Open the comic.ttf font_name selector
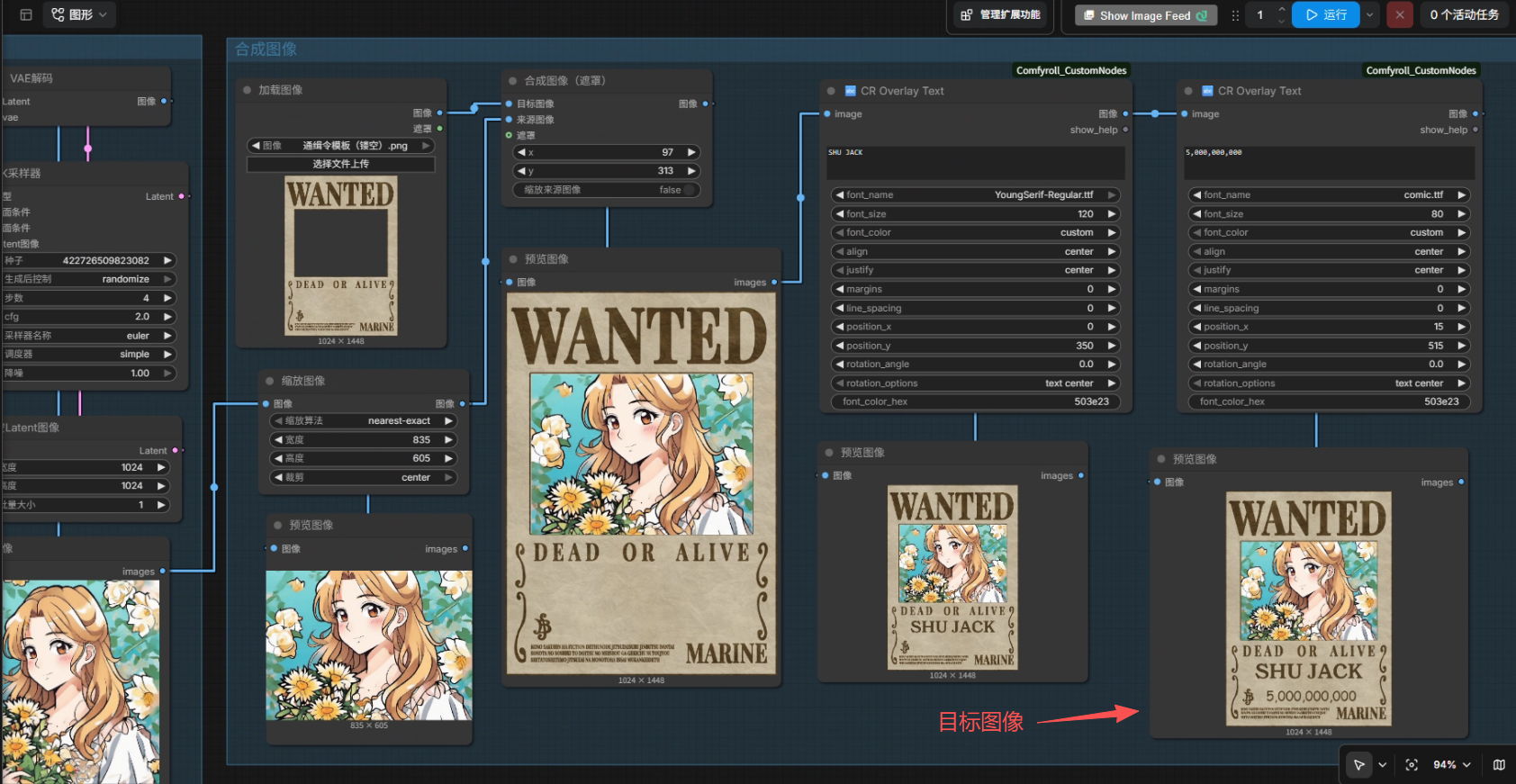The width and height of the screenshot is (1516, 784). (x=1329, y=194)
